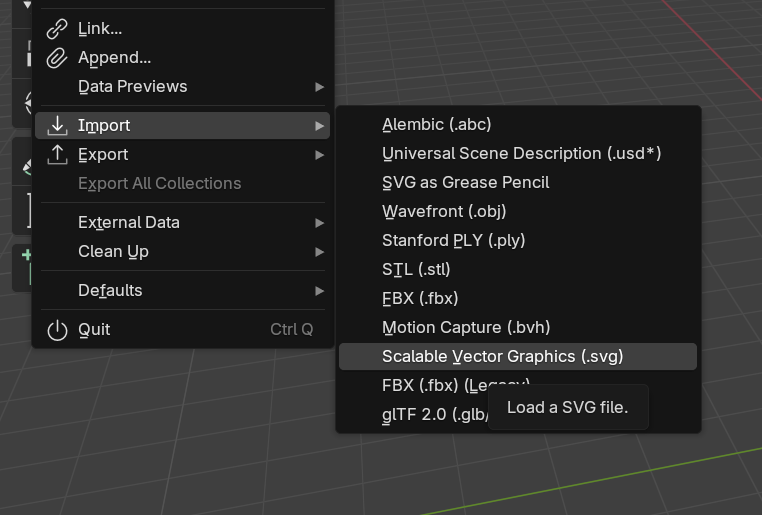This screenshot has height=515, width=762.
Task: Click Quit in the File menu
Action: coord(95,330)
